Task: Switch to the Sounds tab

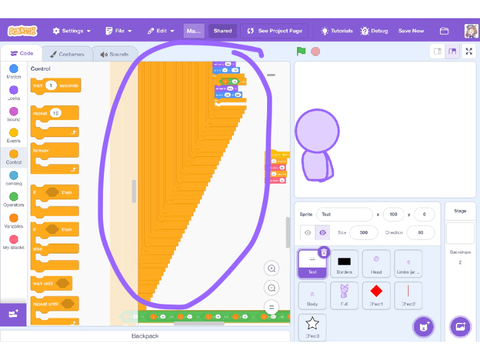Action: [114, 54]
